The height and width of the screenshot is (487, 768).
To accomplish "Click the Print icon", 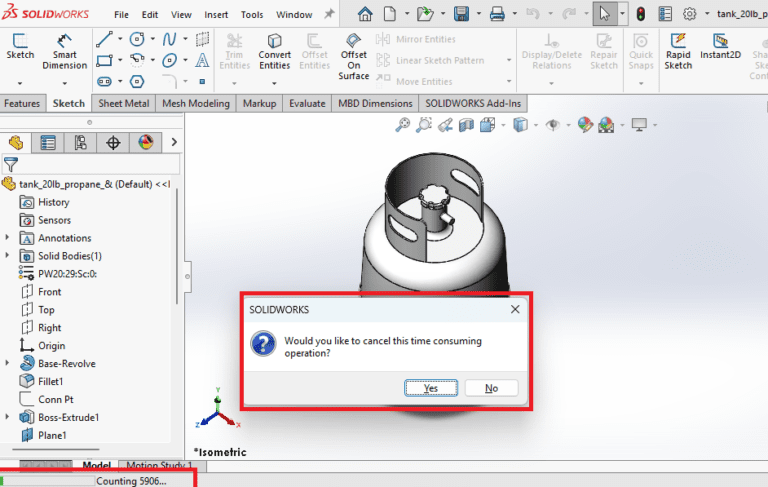I will tap(497, 14).
